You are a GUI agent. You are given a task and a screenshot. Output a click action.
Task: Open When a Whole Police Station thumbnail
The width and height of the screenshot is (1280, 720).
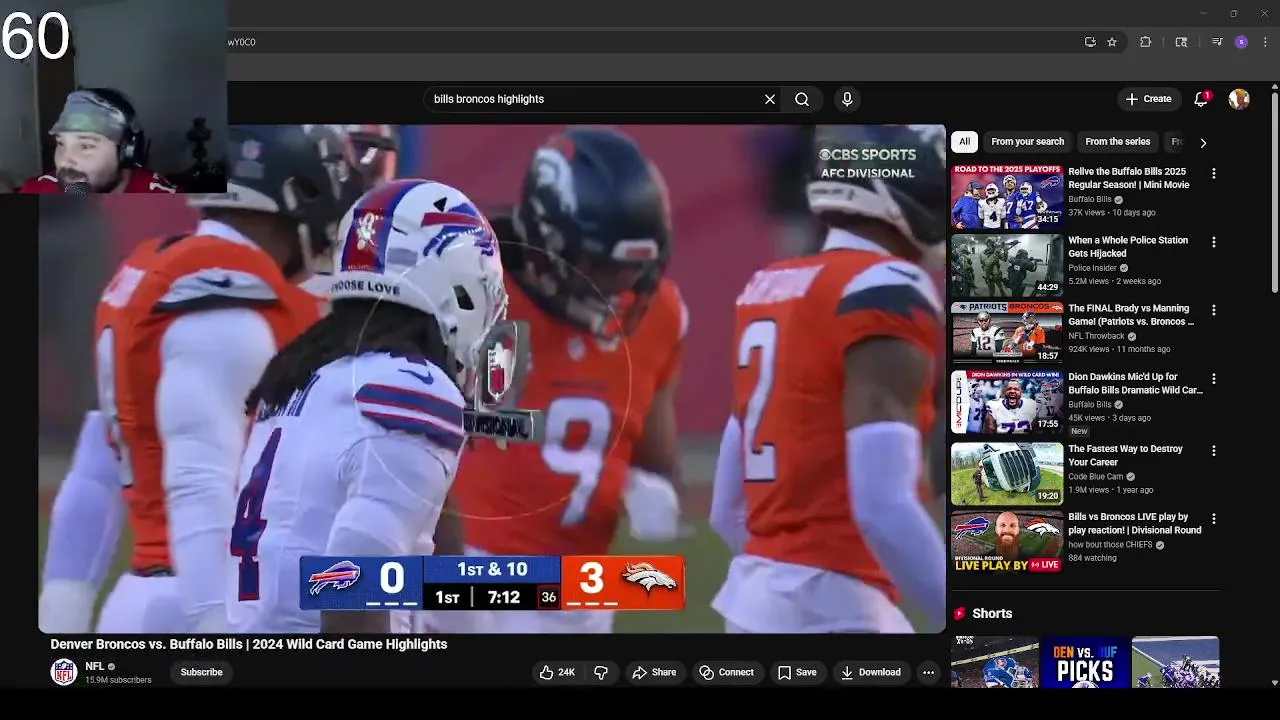1007,266
